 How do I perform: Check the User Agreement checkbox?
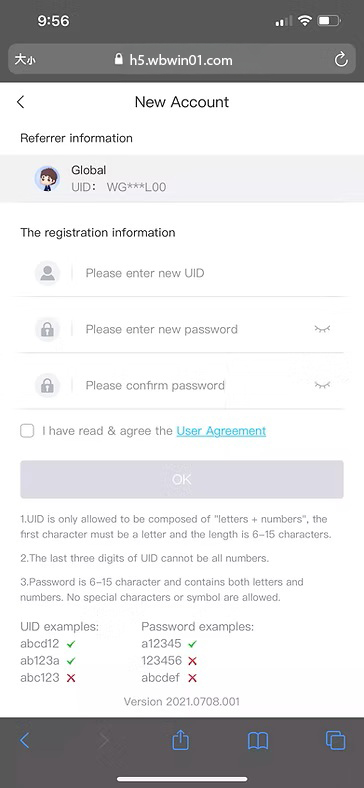point(27,431)
